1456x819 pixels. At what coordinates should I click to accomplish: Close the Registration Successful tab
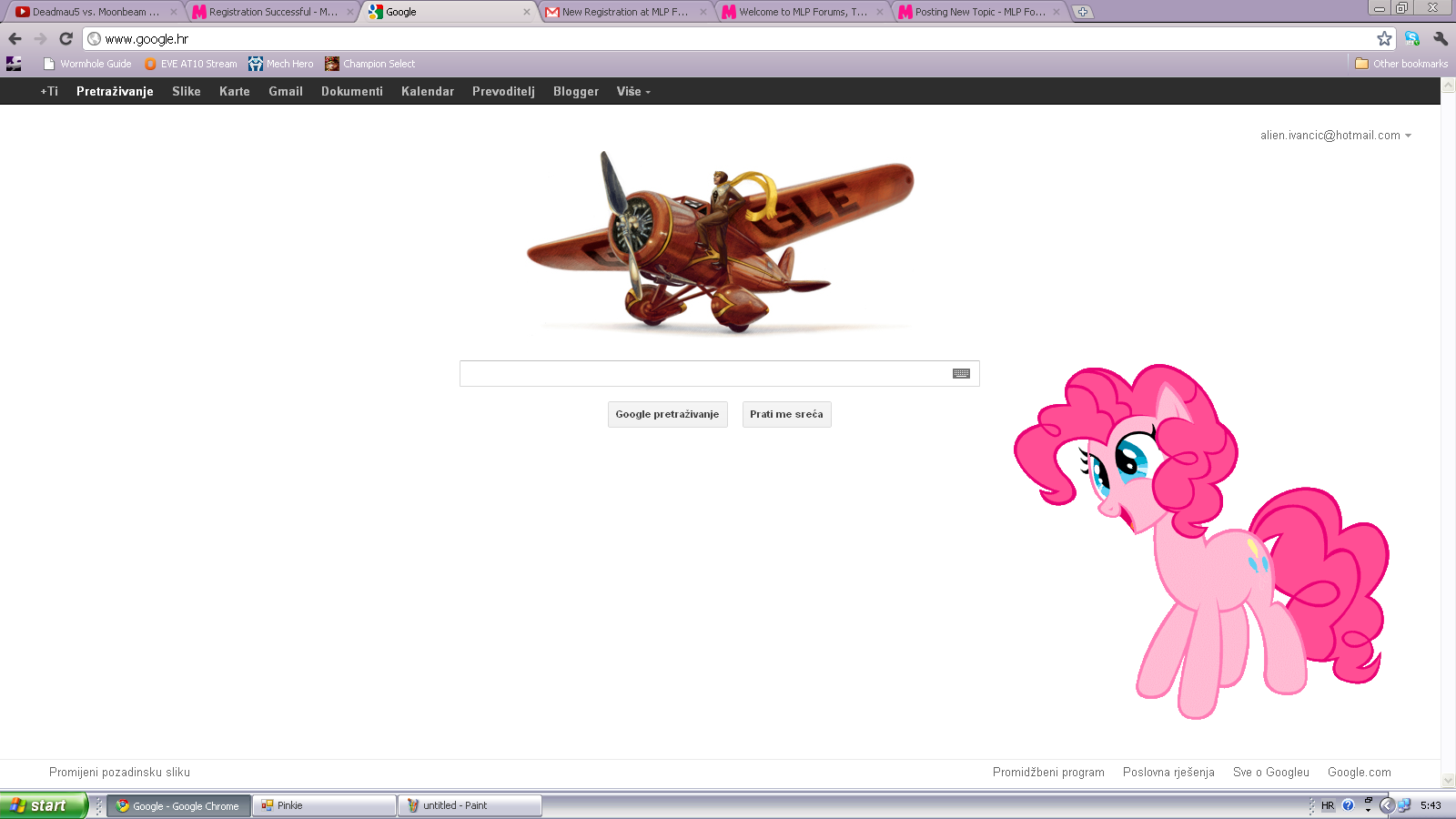coord(350,12)
